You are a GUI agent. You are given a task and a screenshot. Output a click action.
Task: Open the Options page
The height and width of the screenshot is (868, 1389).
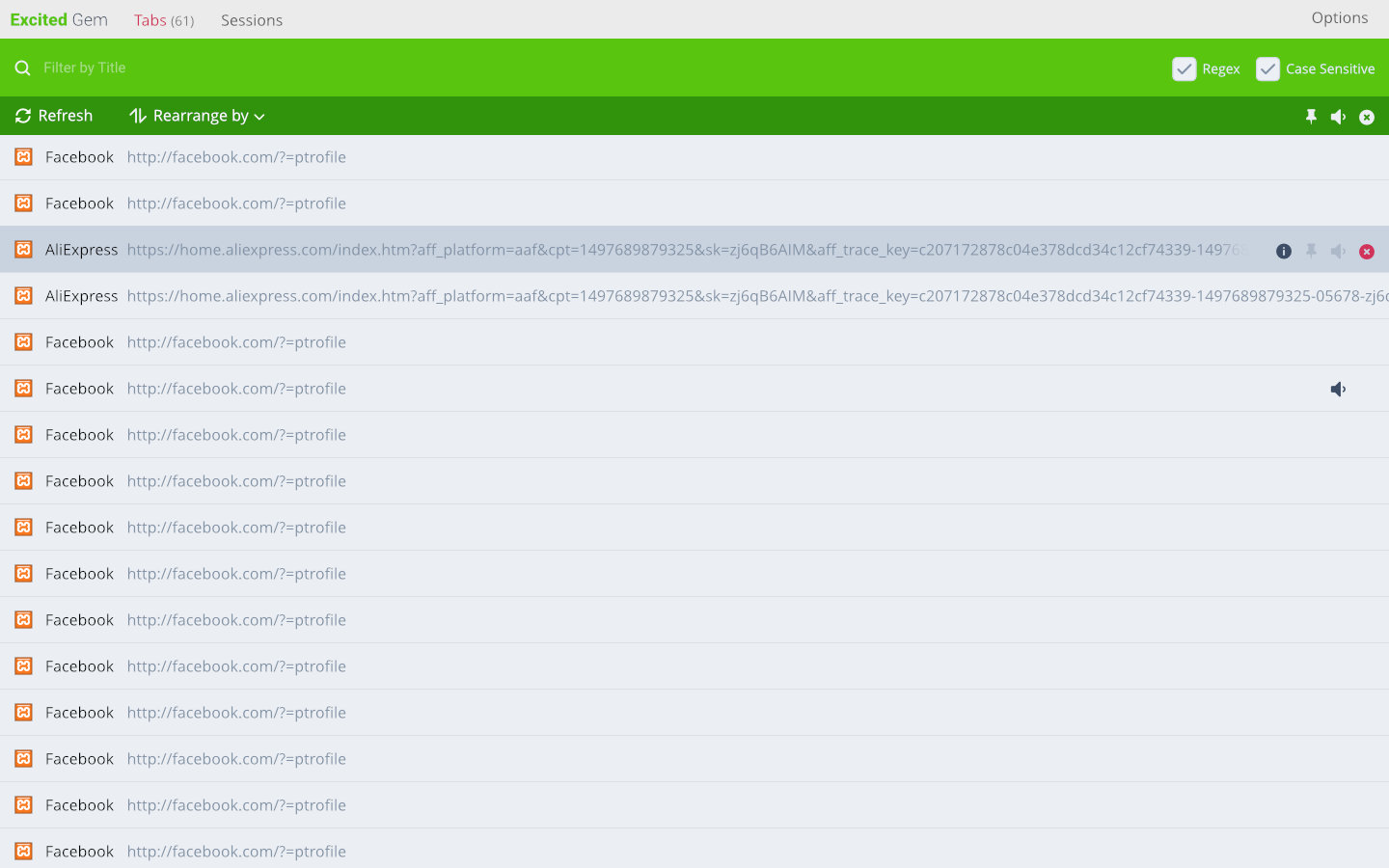point(1340,17)
